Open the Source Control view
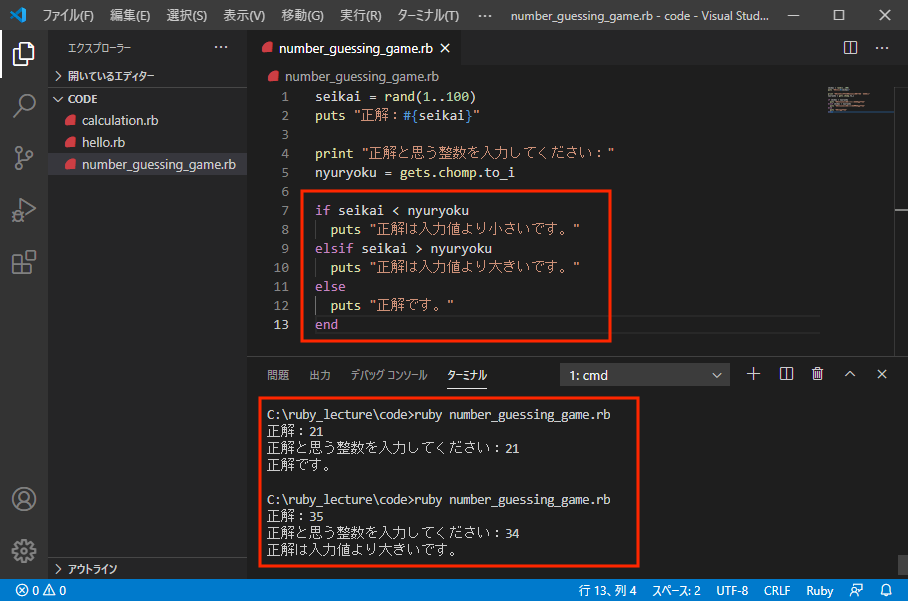Screen dimensions: 908x601 24,157
